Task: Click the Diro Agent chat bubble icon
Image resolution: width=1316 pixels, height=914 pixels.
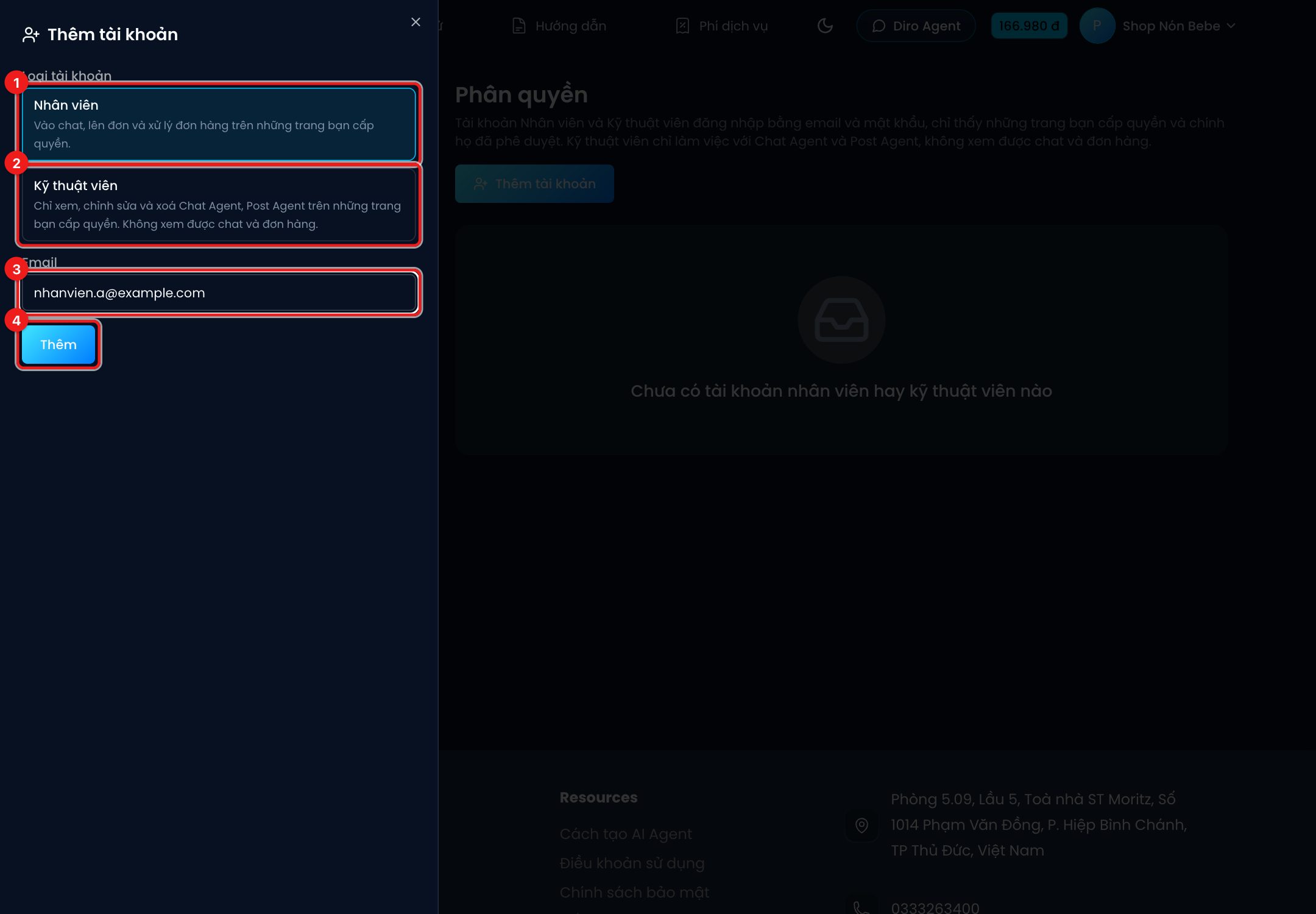Action: (879, 26)
